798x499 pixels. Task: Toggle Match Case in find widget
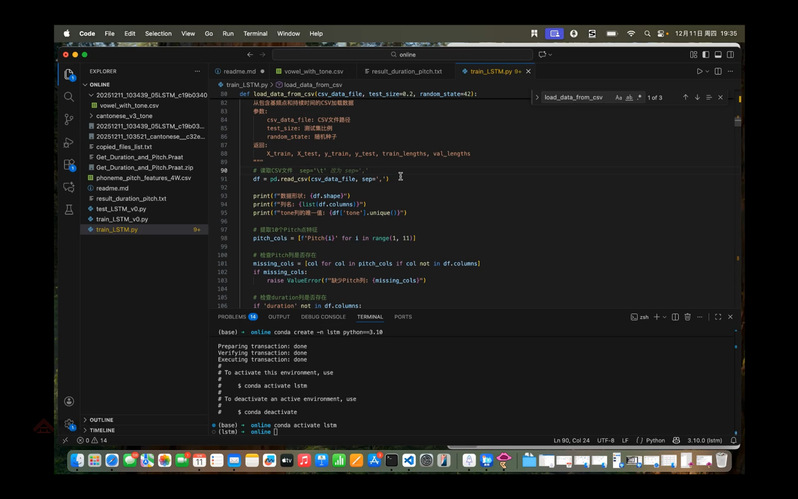pos(618,98)
